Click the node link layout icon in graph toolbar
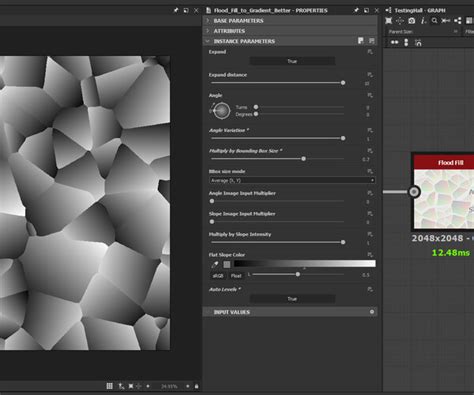The width and height of the screenshot is (474, 395). (458, 21)
